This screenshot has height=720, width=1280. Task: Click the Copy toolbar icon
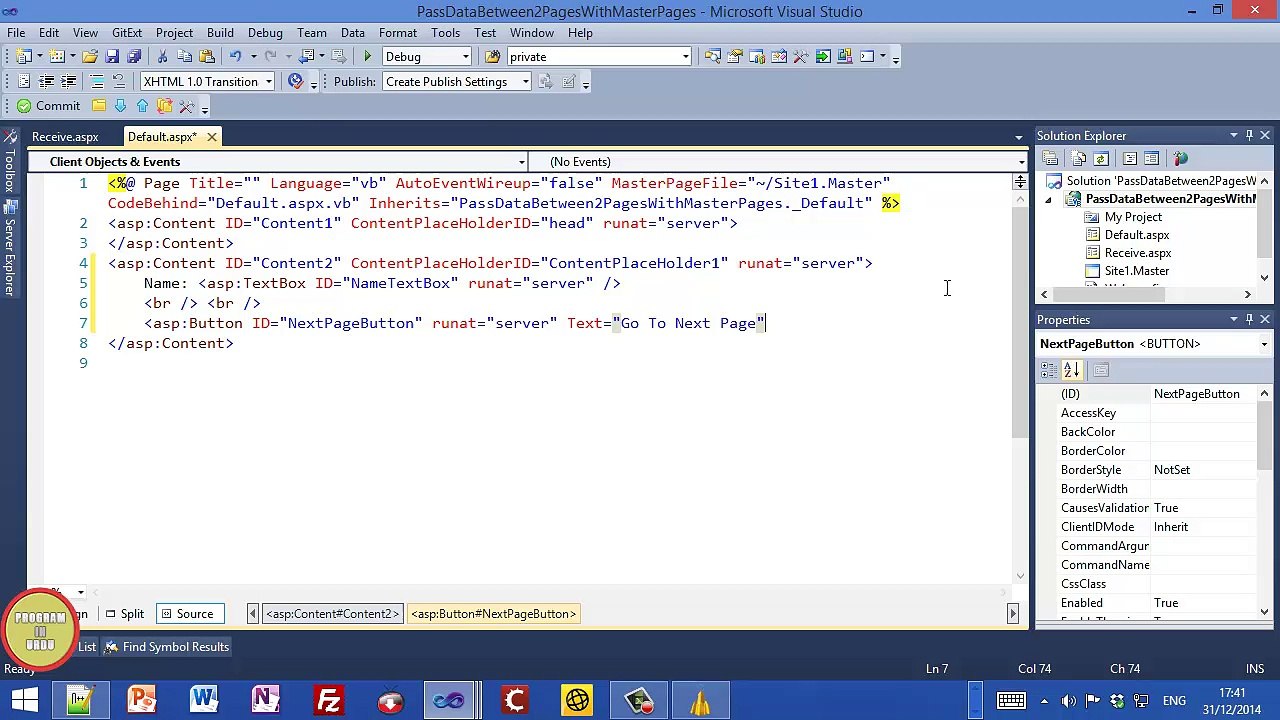pos(185,57)
